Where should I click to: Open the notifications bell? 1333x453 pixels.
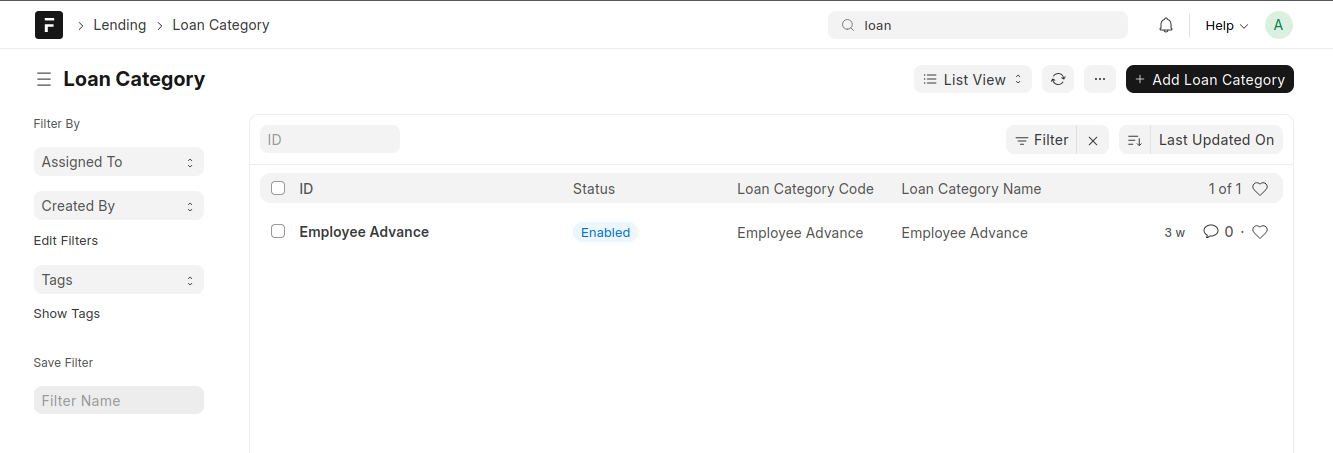[x=1166, y=25]
